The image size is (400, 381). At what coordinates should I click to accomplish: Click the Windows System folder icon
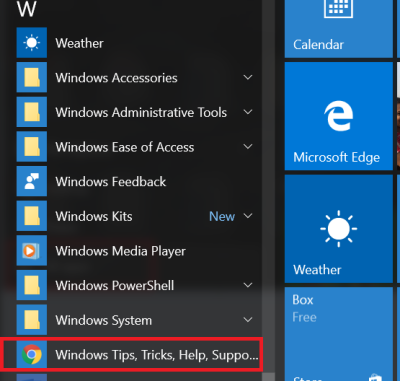[x=32, y=320]
